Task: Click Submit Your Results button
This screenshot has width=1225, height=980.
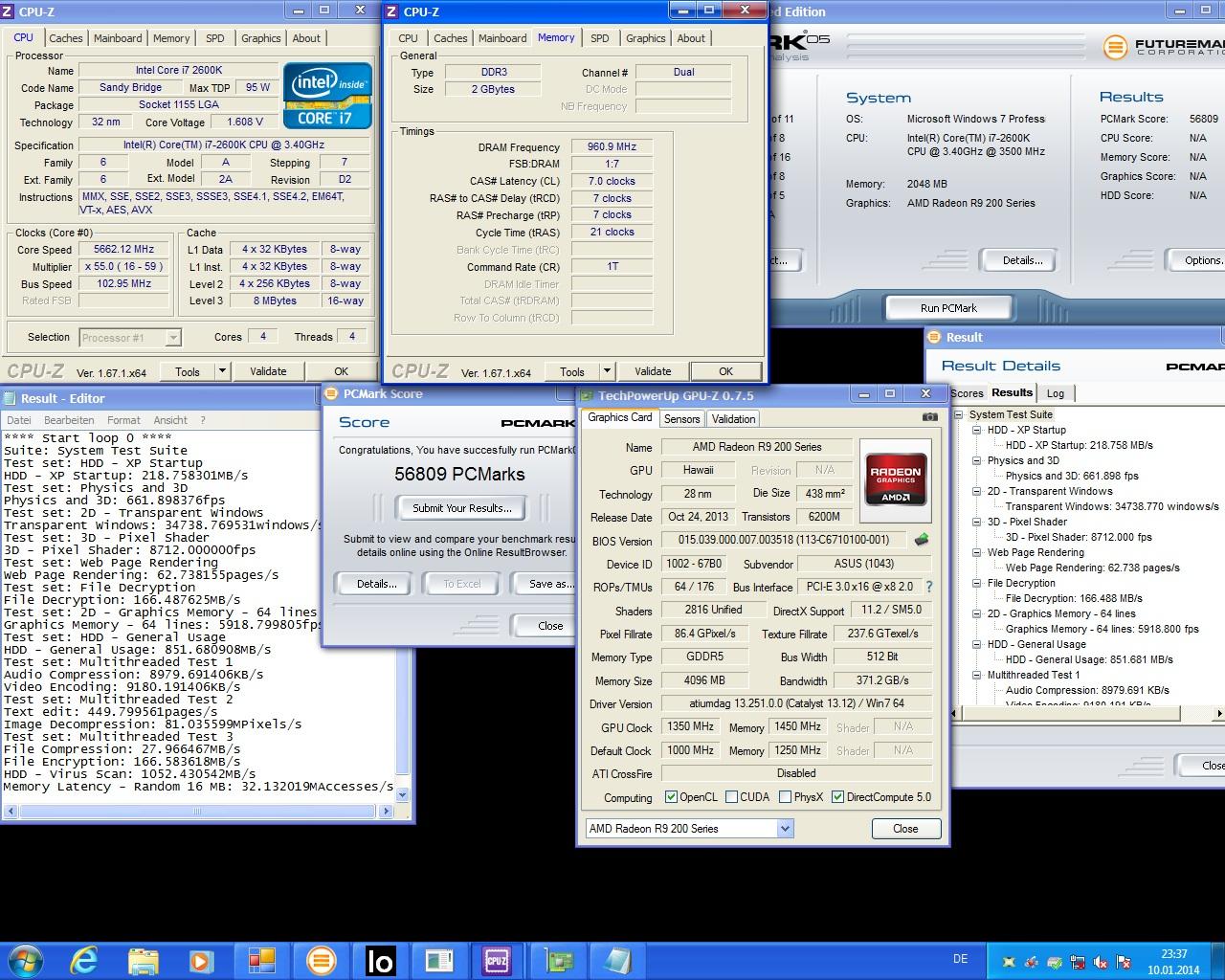Action: (x=462, y=508)
